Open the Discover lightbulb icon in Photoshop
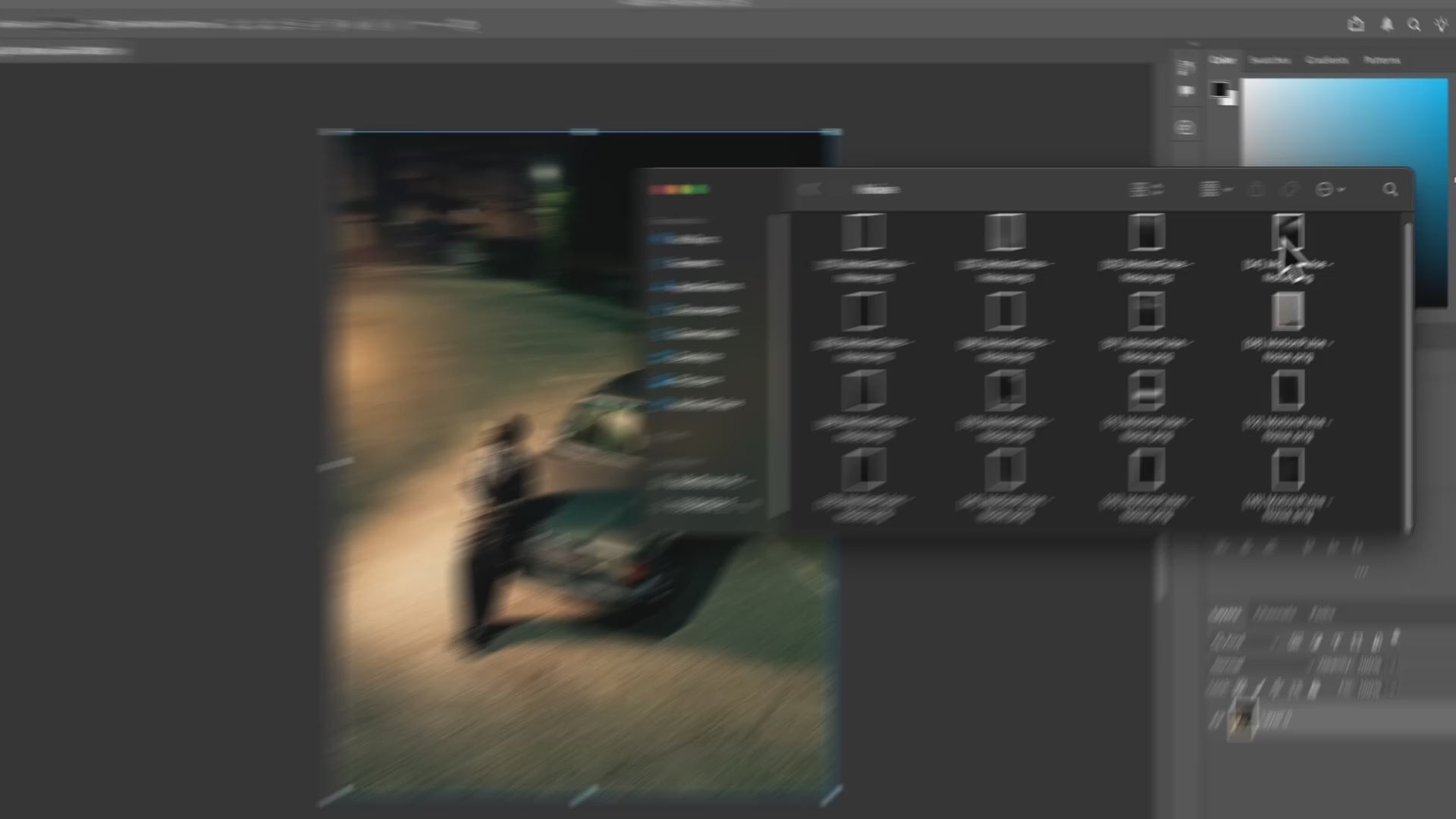Screen dimensions: 1456x819 pos(1441,24)
